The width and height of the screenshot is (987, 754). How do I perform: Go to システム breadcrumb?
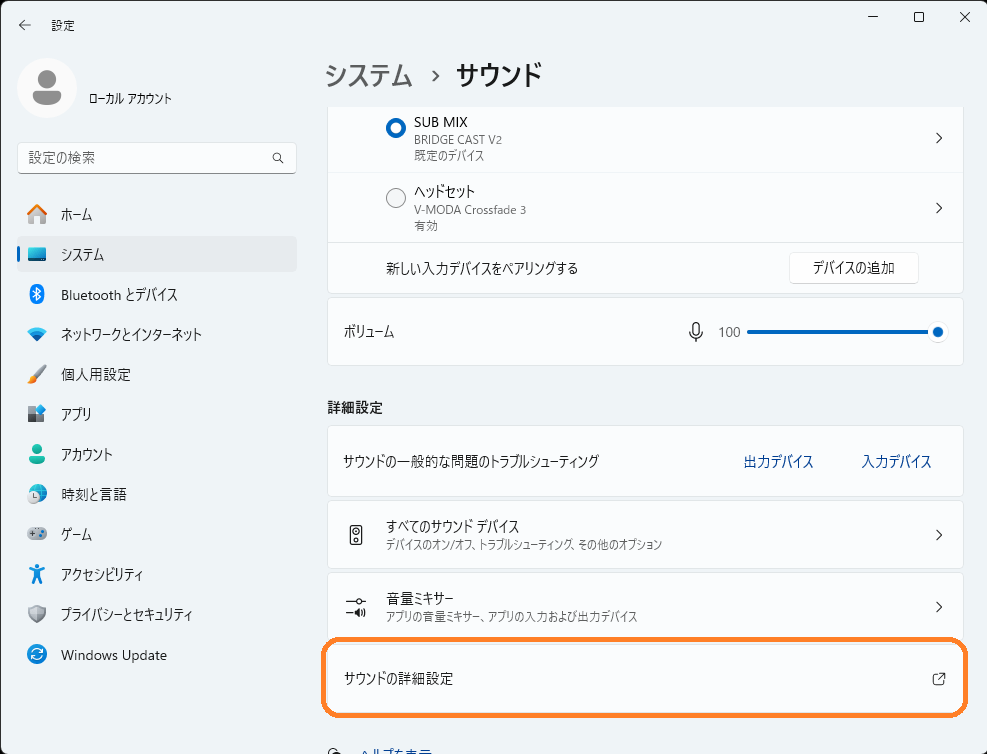(369, 76)
